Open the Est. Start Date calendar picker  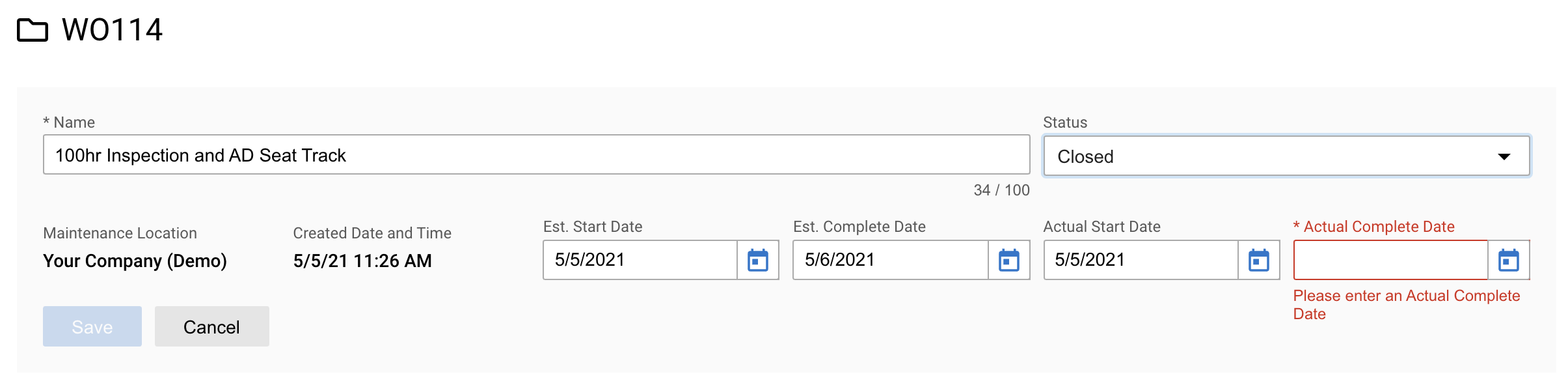click(x=758, y=260)
